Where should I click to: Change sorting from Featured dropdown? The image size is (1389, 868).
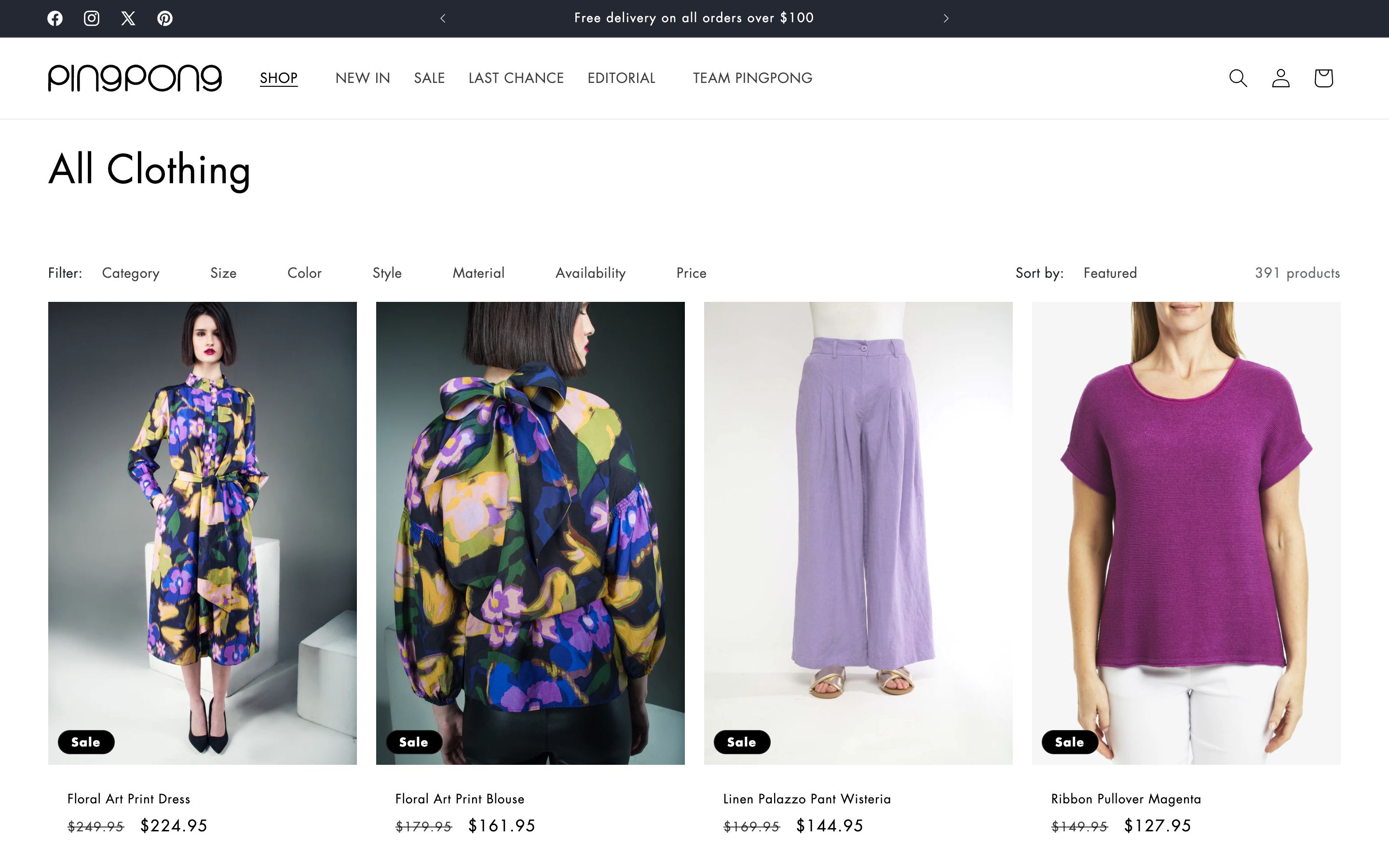1109,273
